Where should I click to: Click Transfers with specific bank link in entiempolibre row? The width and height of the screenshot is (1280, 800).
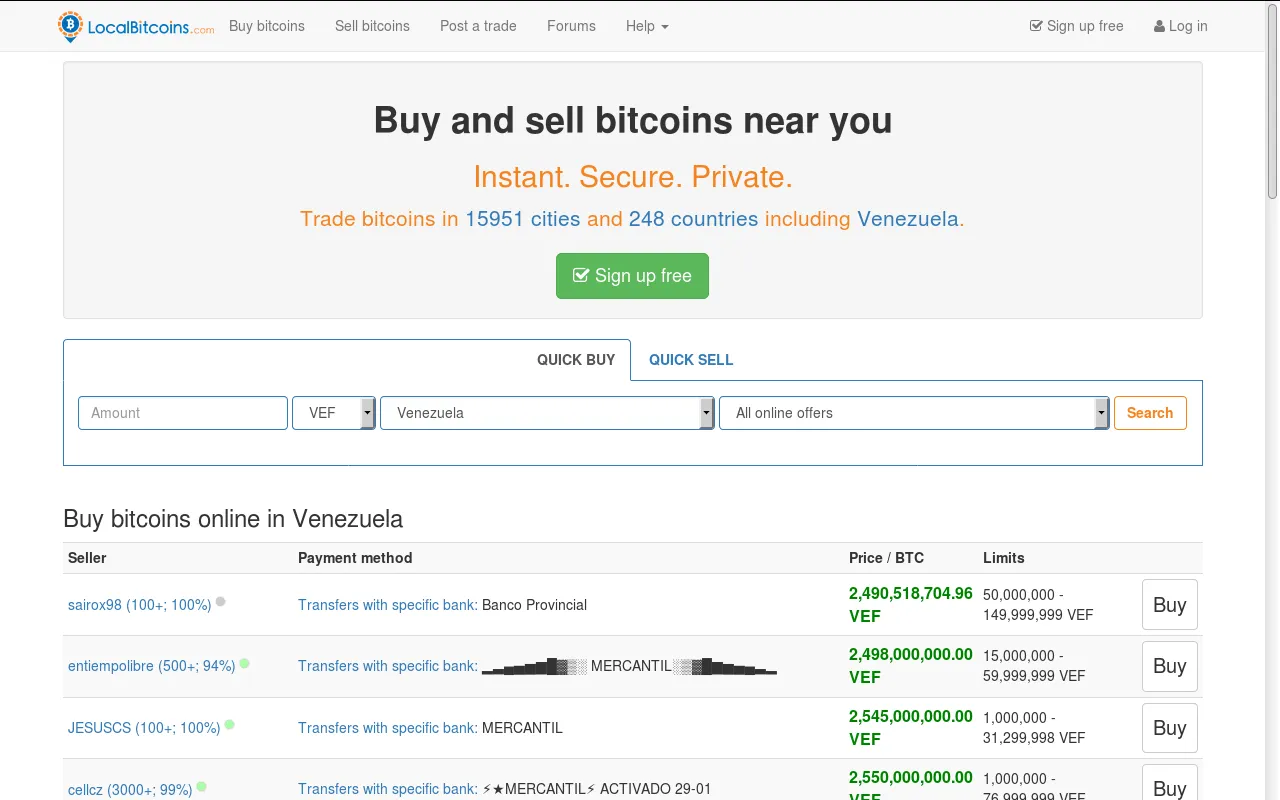pyautogui.click(x=388, y=666)
